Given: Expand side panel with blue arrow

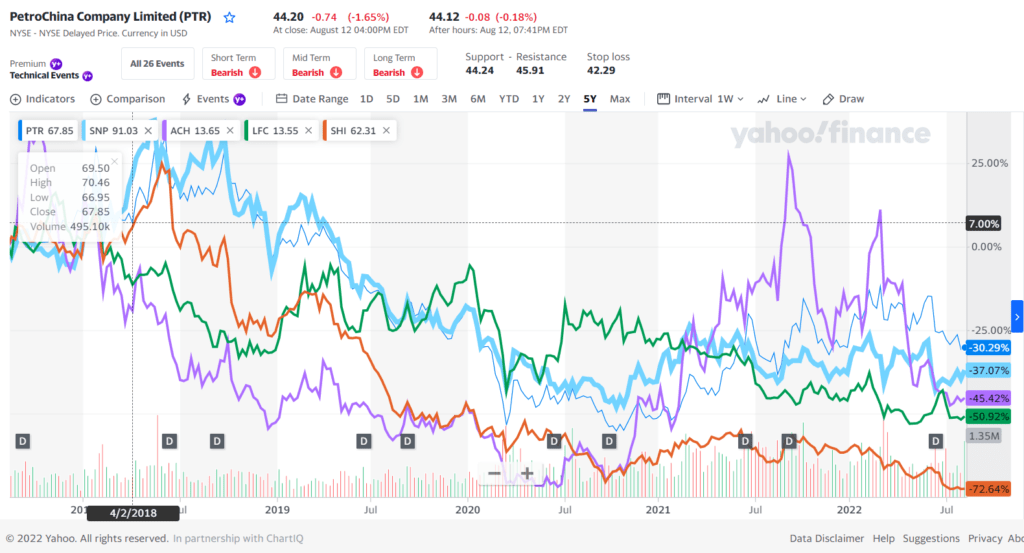Looking at the screenshot, I should click(x=1017, y=317).
